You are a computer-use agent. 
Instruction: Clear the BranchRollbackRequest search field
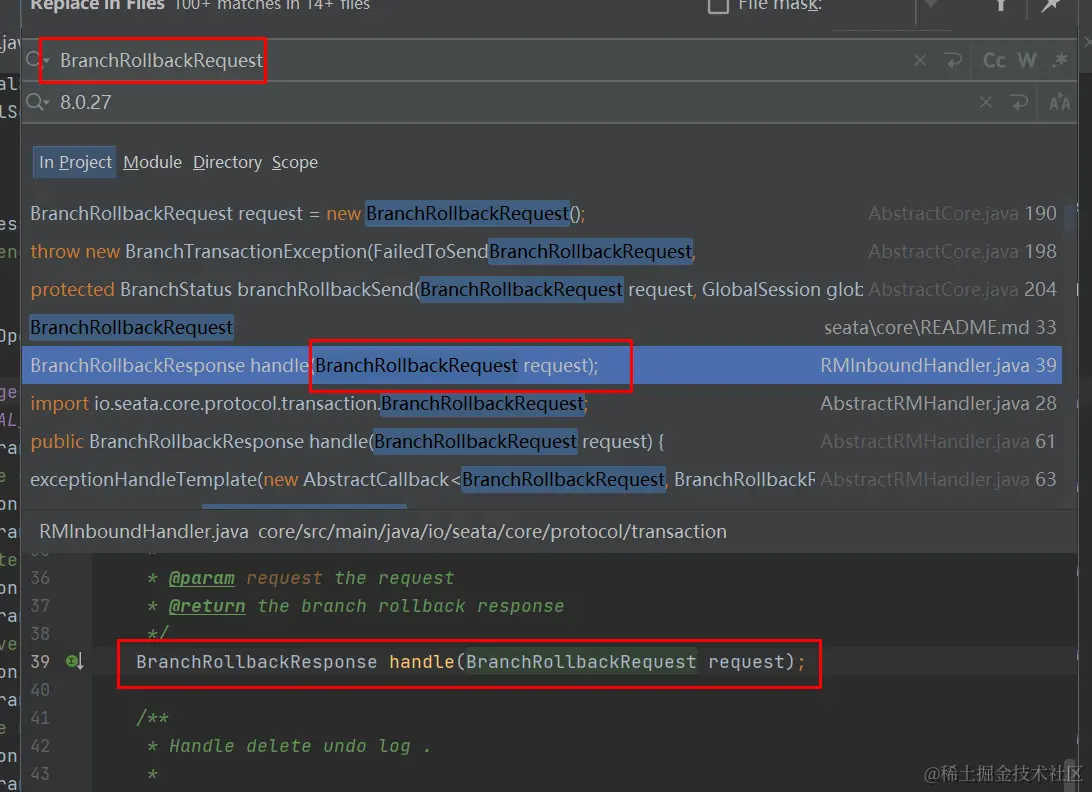(920, 61)
